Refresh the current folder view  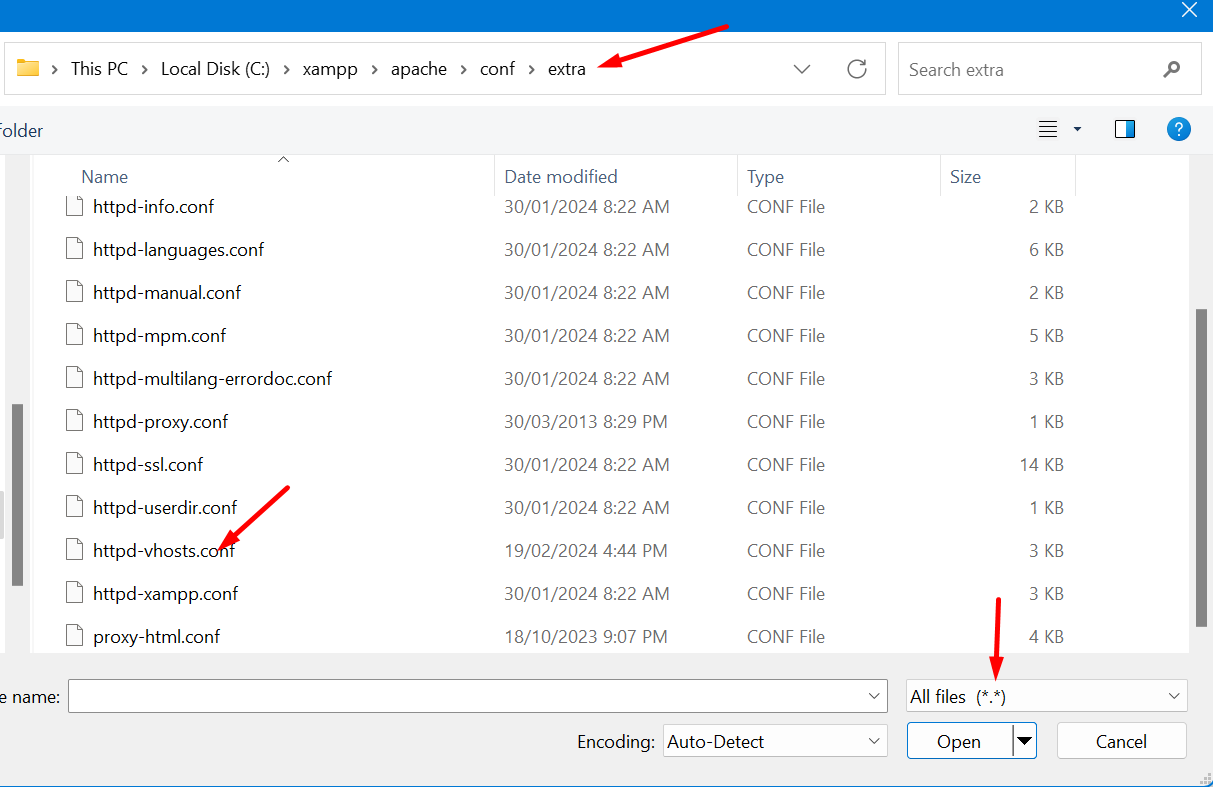coord(857,68)
